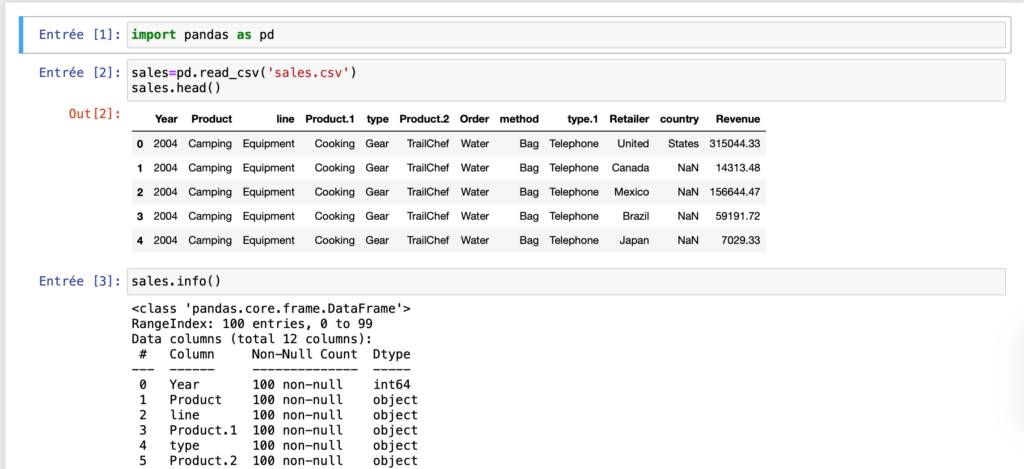Click the Japan retailer cell

click(633, 240)
